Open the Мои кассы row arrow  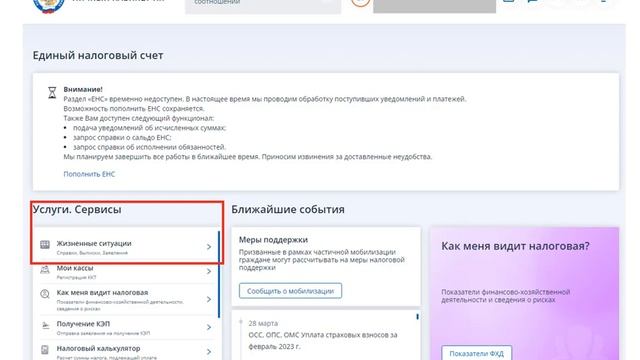(209, 271)
